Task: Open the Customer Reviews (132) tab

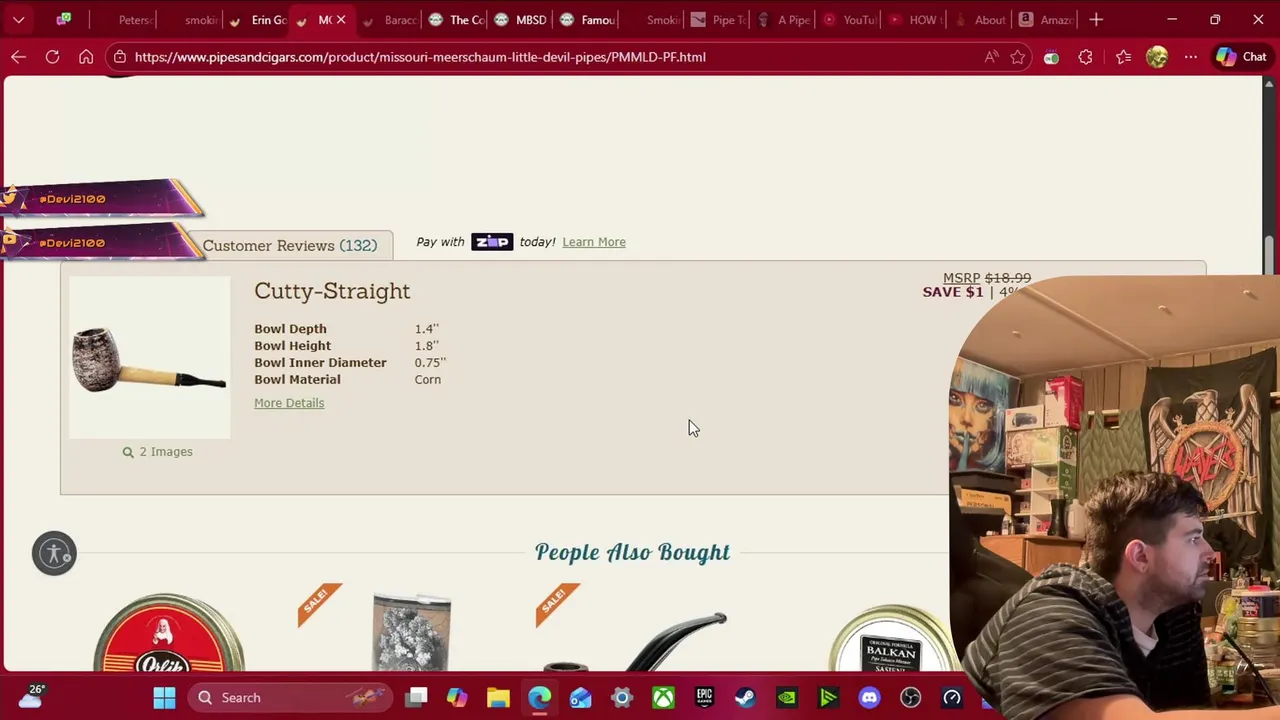Action: click(290, 245)
